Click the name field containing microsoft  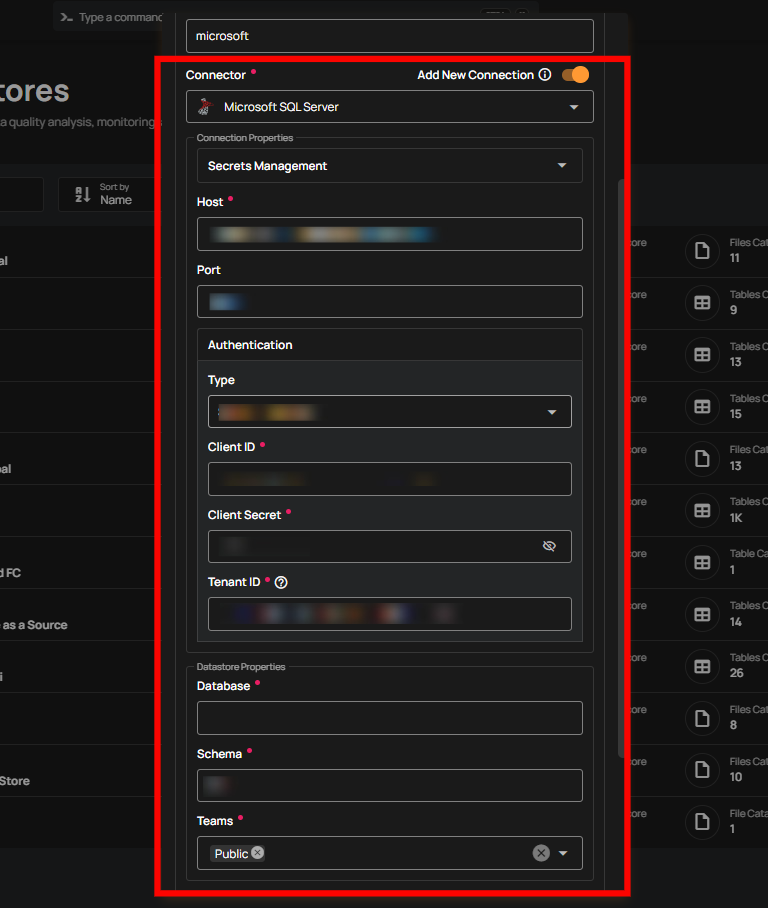pos(389,36)
